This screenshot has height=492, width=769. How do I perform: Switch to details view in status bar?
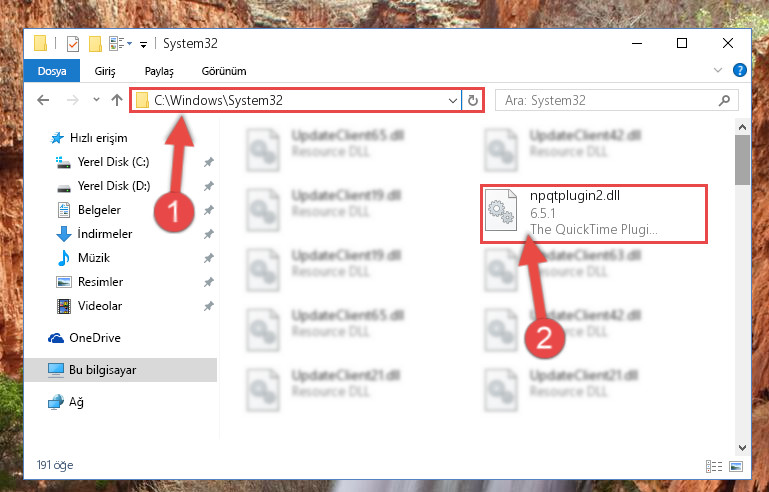(714, 466)
